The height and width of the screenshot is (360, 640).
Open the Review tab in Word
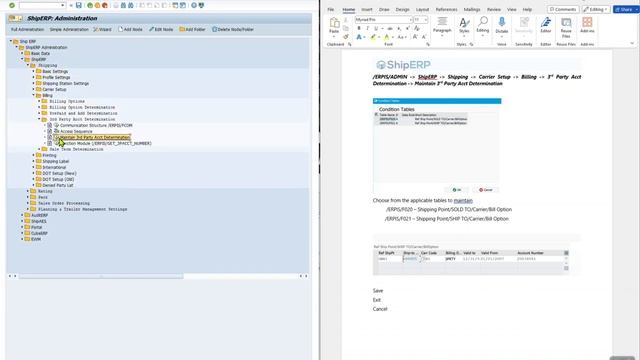tap(494, 9)
